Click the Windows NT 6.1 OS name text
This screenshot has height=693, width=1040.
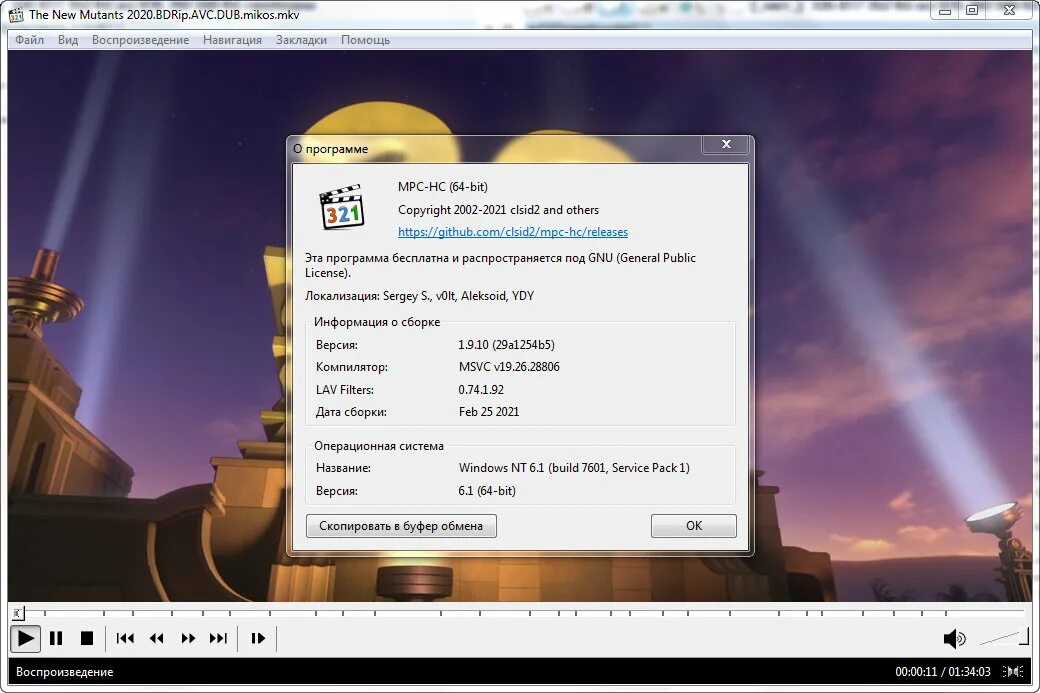pos(574,468)
